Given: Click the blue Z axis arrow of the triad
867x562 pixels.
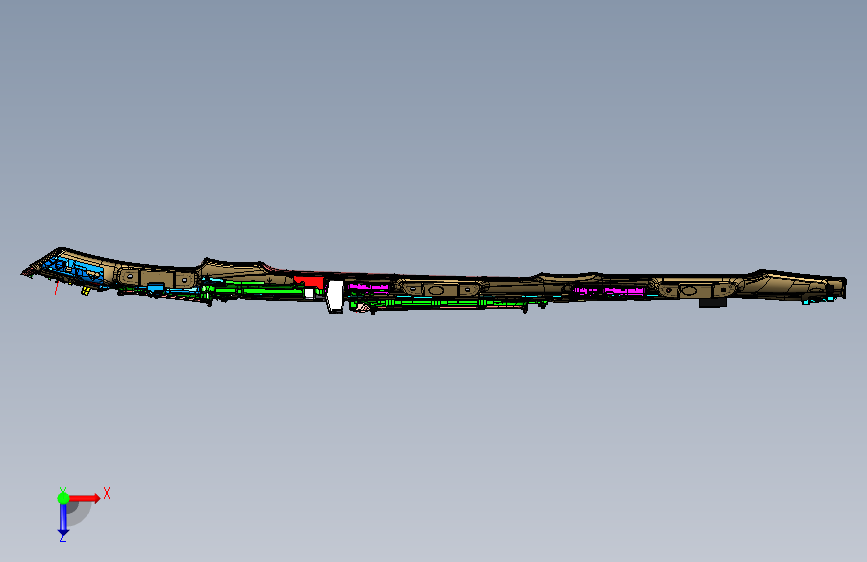Looking at the screenshot, I should 63,520.
